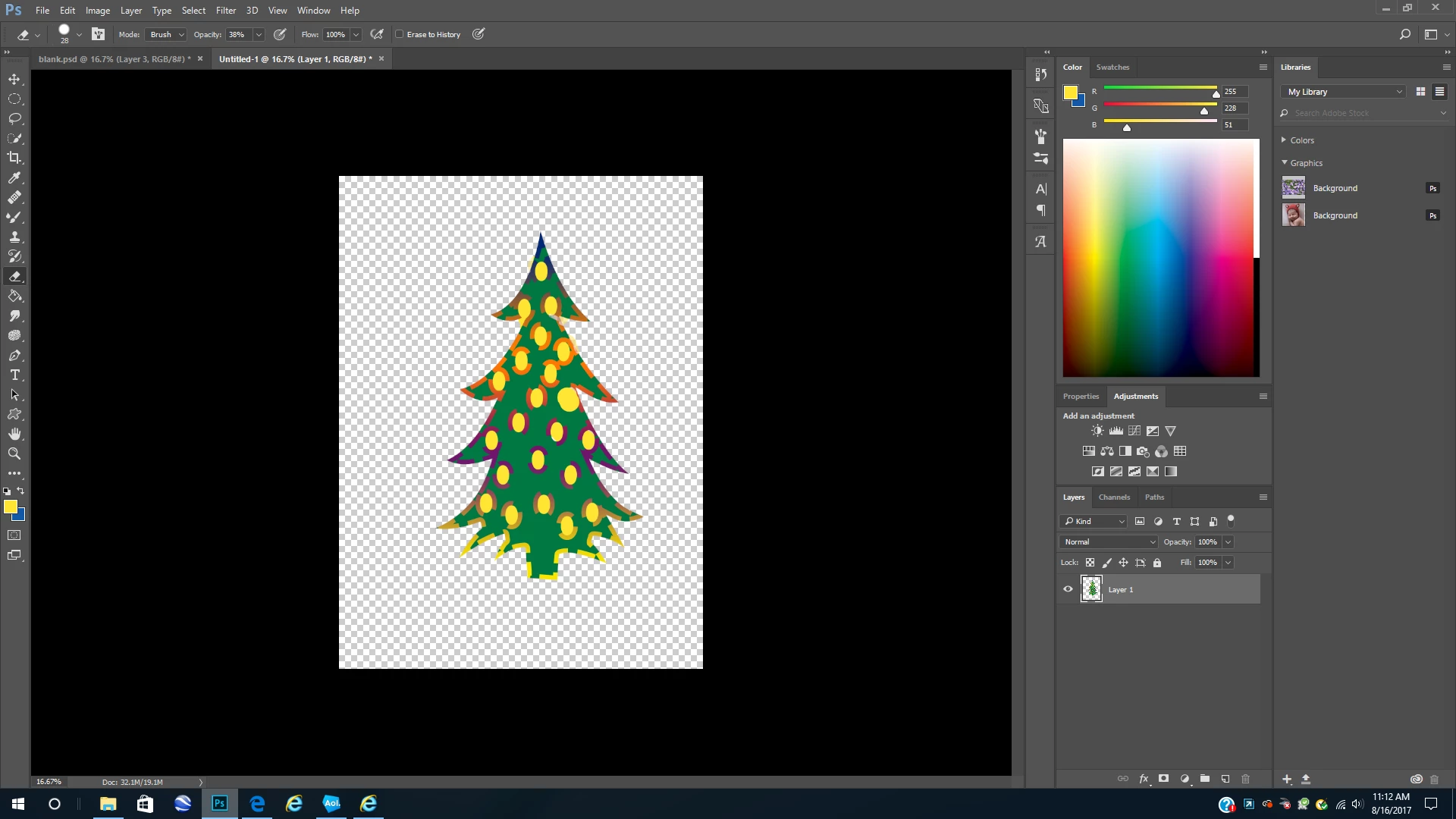Switch to the Channels tab

[1114, 497]
